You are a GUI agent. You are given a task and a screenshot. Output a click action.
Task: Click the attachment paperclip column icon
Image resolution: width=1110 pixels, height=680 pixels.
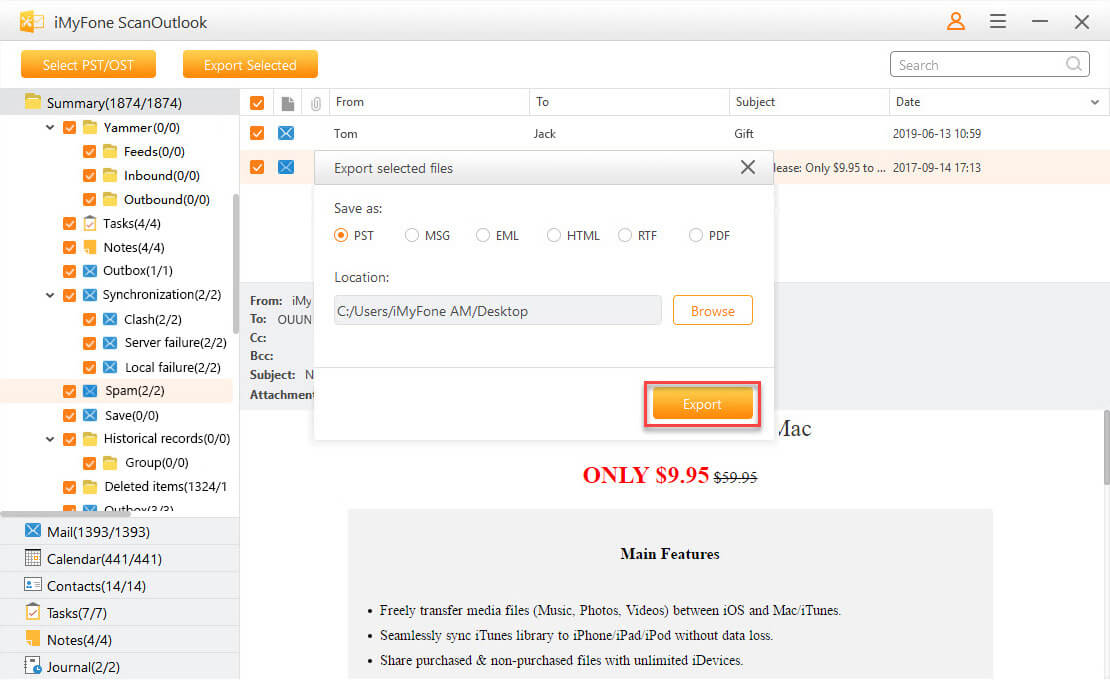coord(315,102)
